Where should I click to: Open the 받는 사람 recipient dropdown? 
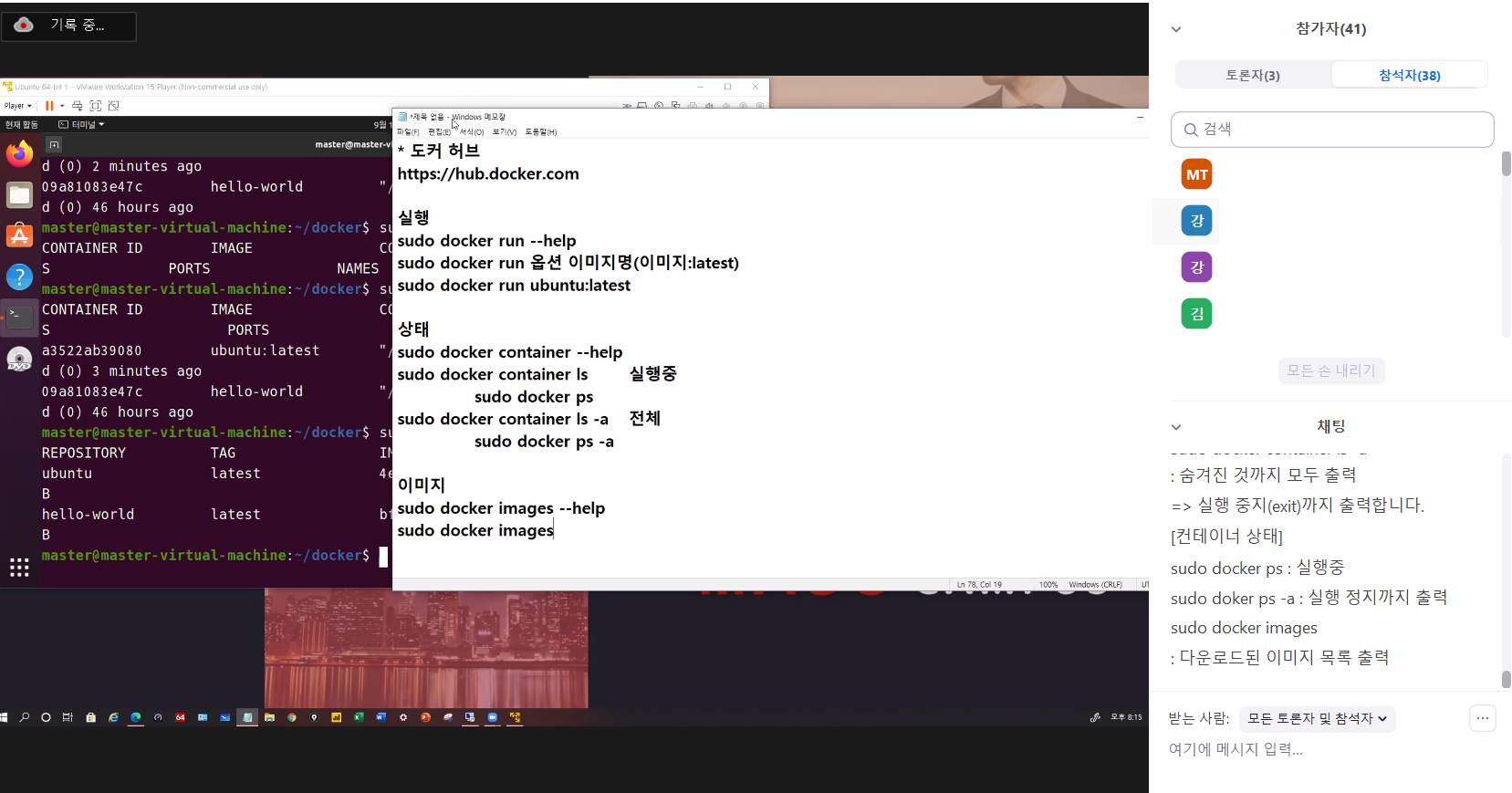point(1317,719)
